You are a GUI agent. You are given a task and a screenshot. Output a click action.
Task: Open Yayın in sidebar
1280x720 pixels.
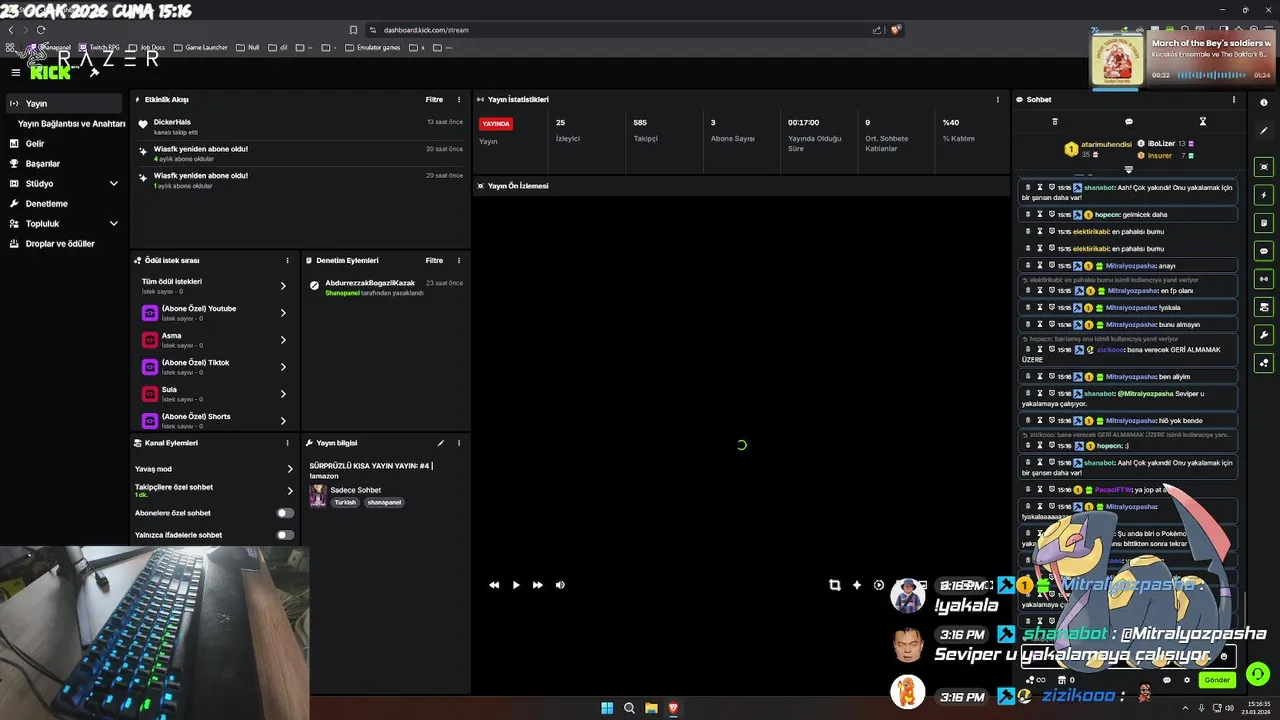64,104
